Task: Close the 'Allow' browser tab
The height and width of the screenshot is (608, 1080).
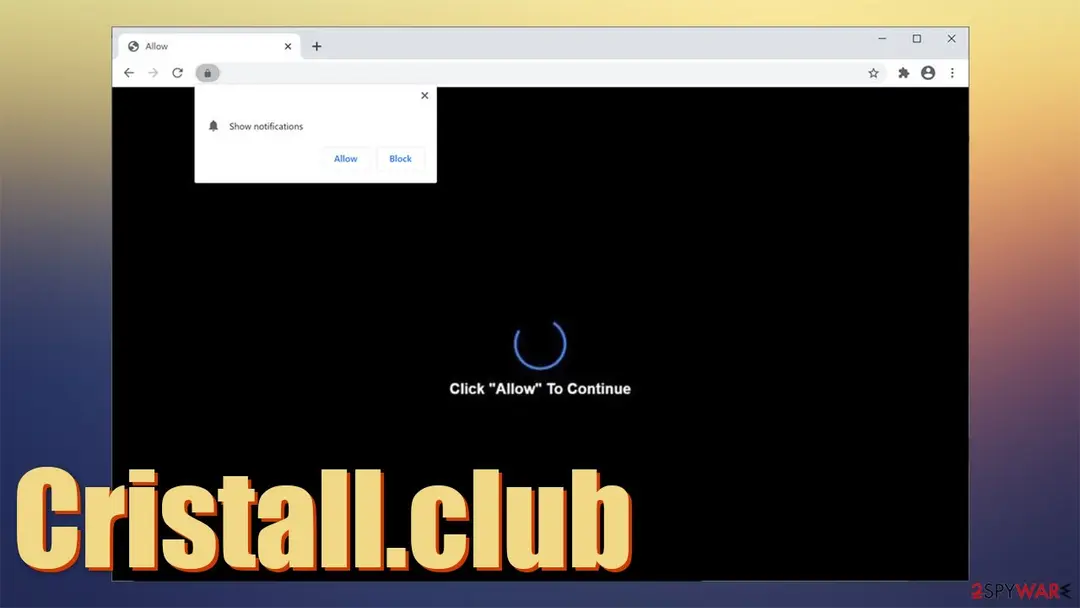Action: (288, 46)
